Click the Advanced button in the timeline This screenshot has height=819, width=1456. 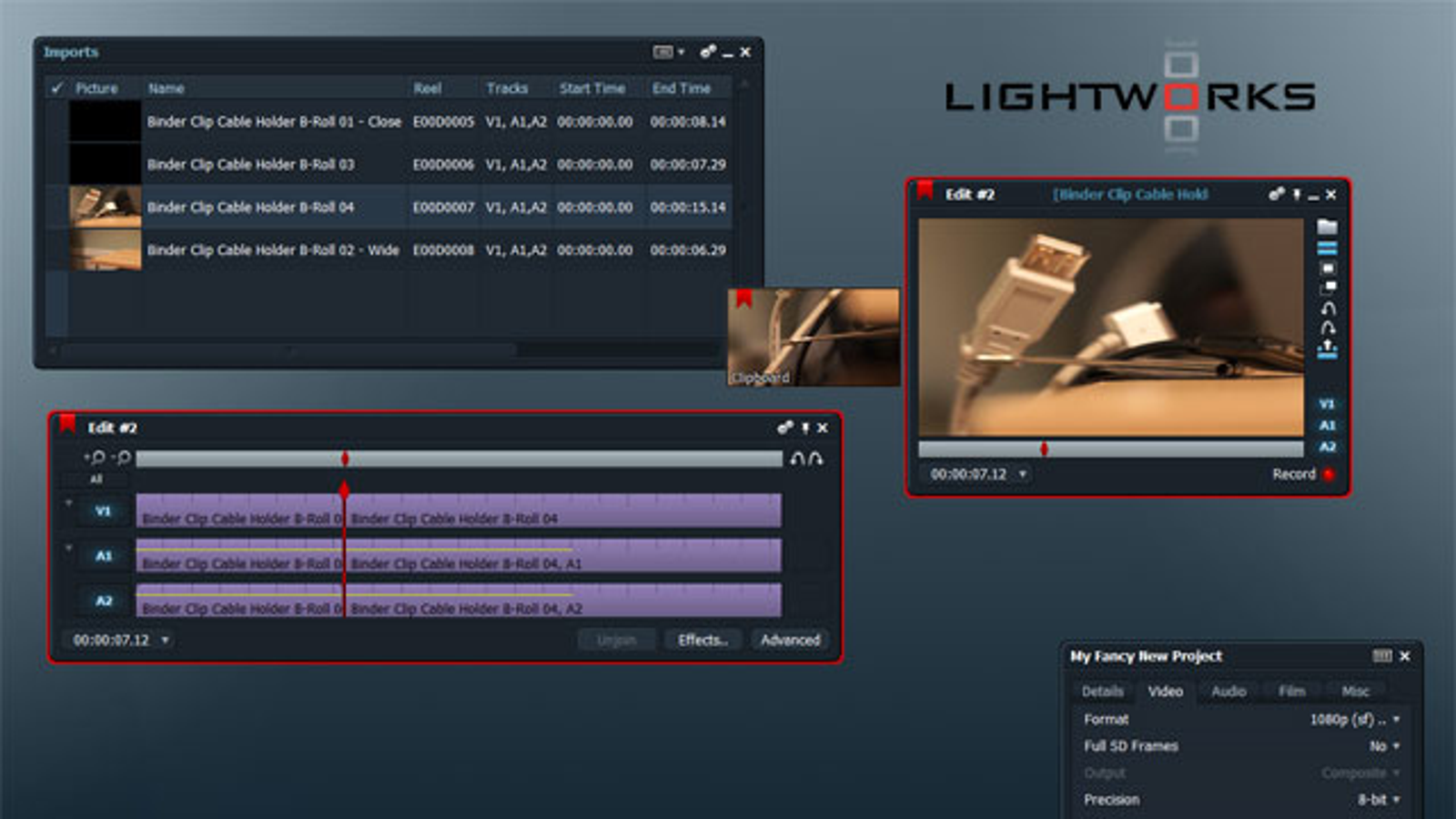coord(790,641)
